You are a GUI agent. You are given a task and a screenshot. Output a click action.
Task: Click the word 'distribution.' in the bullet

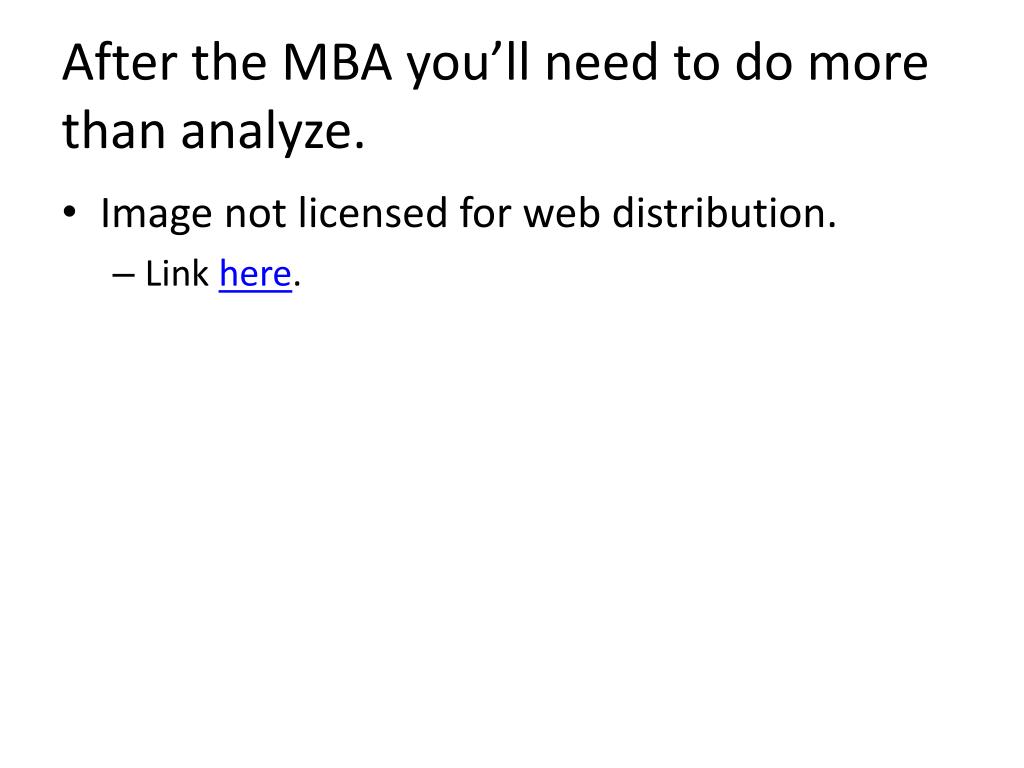tap(724, 212)
